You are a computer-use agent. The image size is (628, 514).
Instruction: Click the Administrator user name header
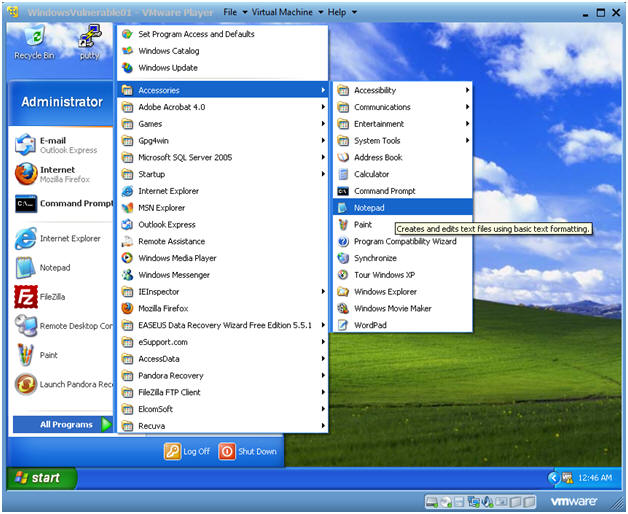click(x=62, y=102)
